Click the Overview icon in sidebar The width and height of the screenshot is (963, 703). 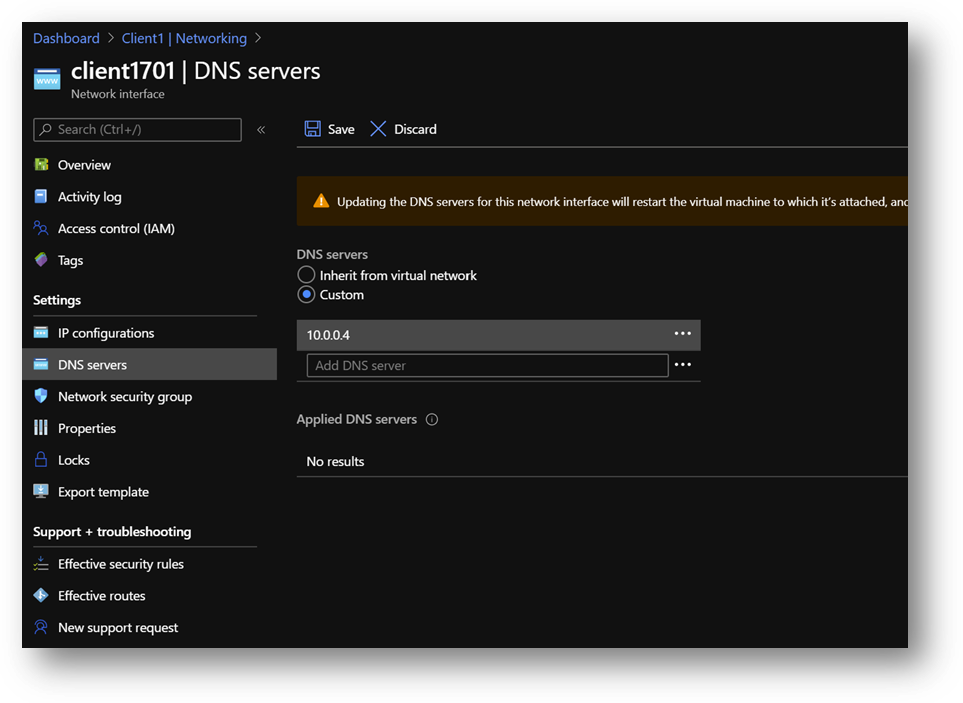(x=41, y=165)
